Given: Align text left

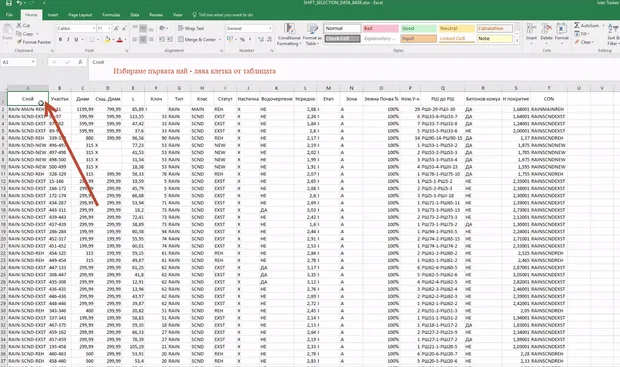Looking at the screenshot, I should (135, 40).
